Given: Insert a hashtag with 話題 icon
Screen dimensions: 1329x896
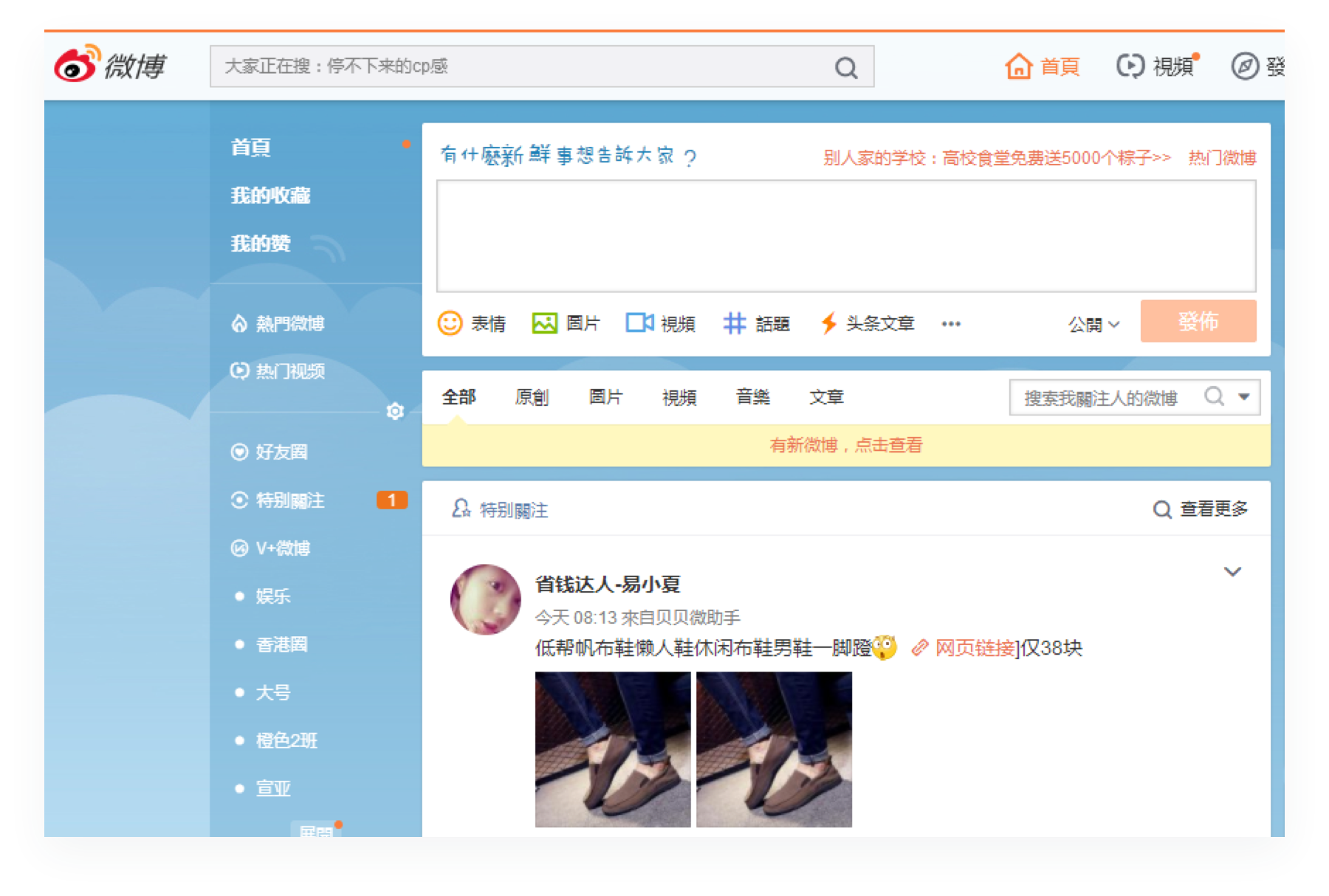Looking at the screenshot, I should (x=734, y=323).
